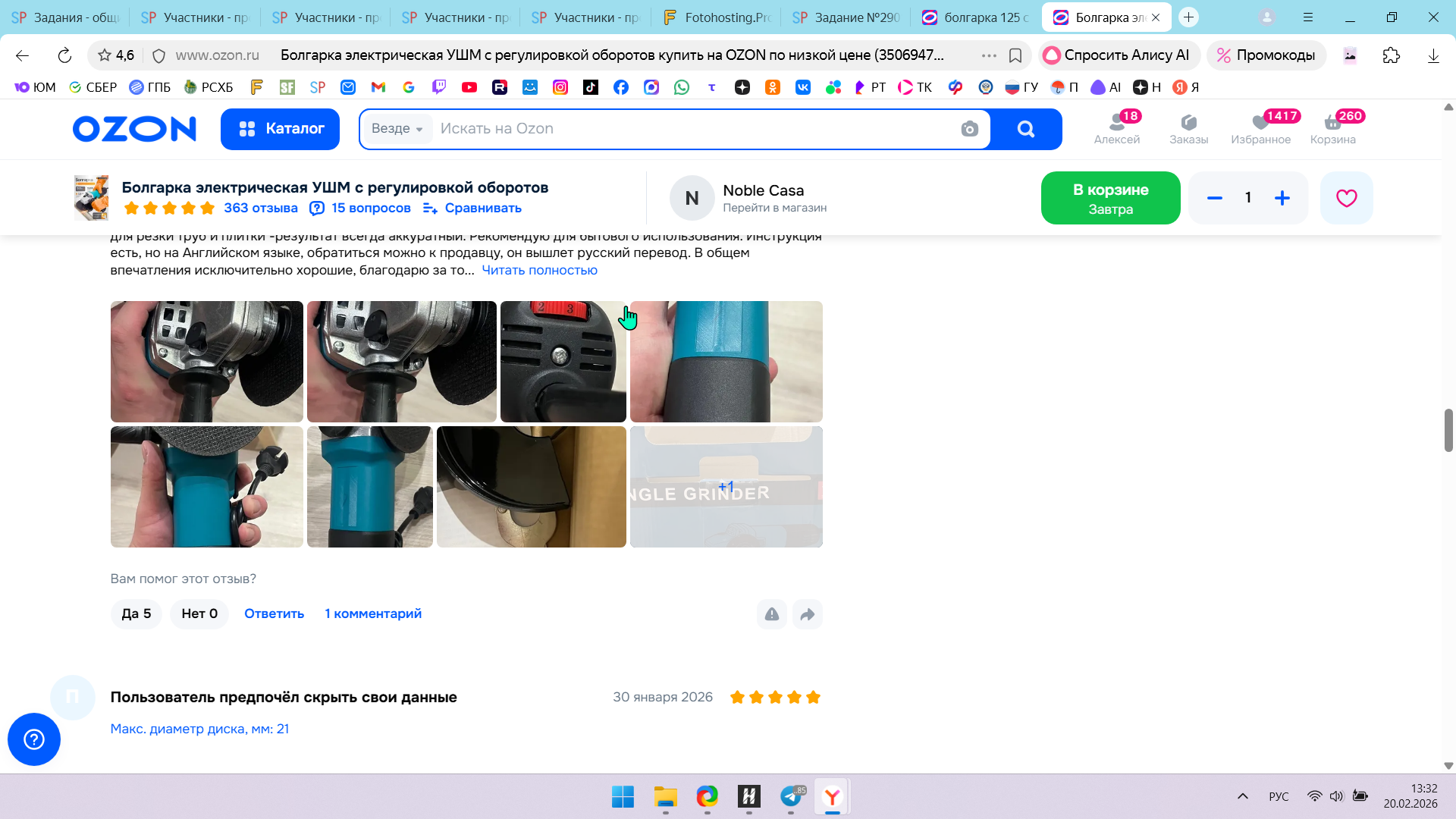The width and height of the screenshot is (1456, 819).
Task: Toggle the heart favorite button
Action: click(x=1346, y=198)
